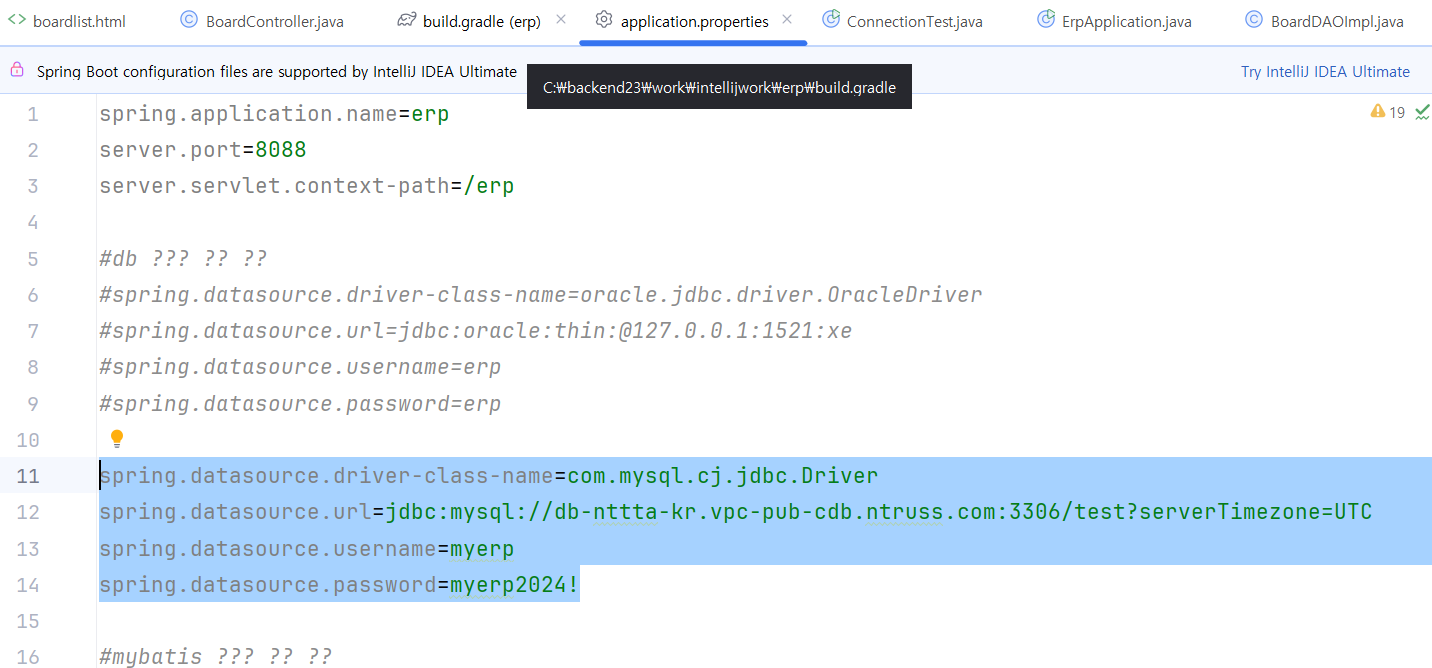Open the Try IntelliJ IDEA Ultimate link
The height and width of the screenshot is (668, 1432).
pos(1325,71)
